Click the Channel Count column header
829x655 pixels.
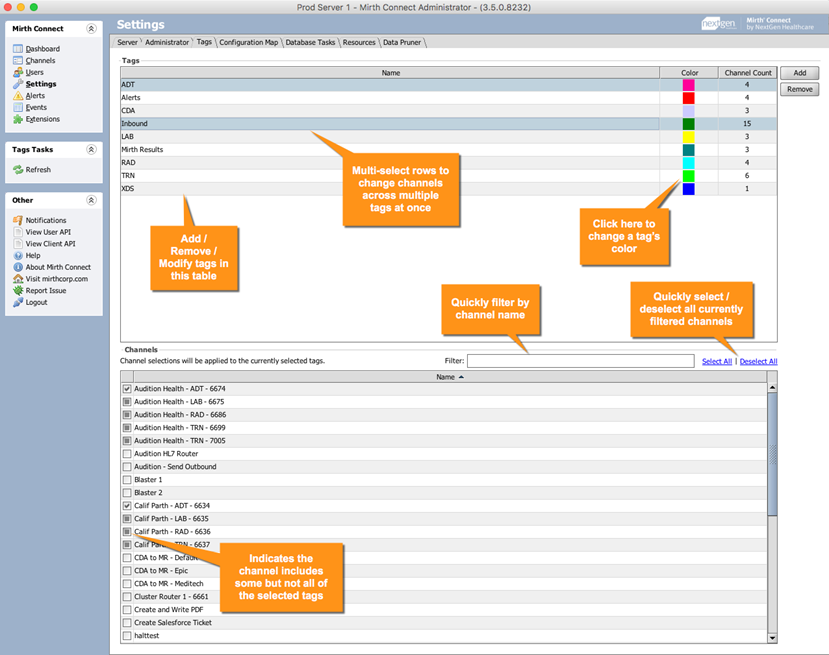[x=748, y=73]
